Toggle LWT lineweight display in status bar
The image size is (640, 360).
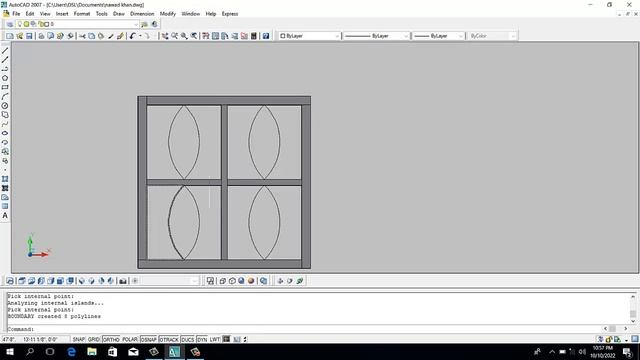pyautogui.click(x=215, y=339)
